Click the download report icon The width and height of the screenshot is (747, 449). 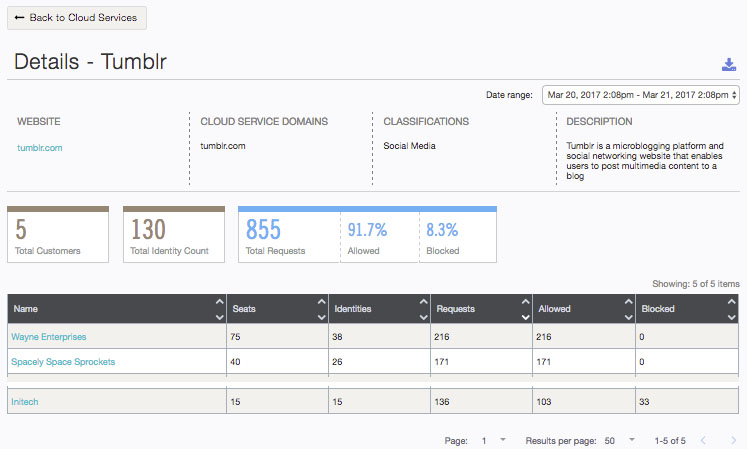pyautogui.click(x=728, y=64)
